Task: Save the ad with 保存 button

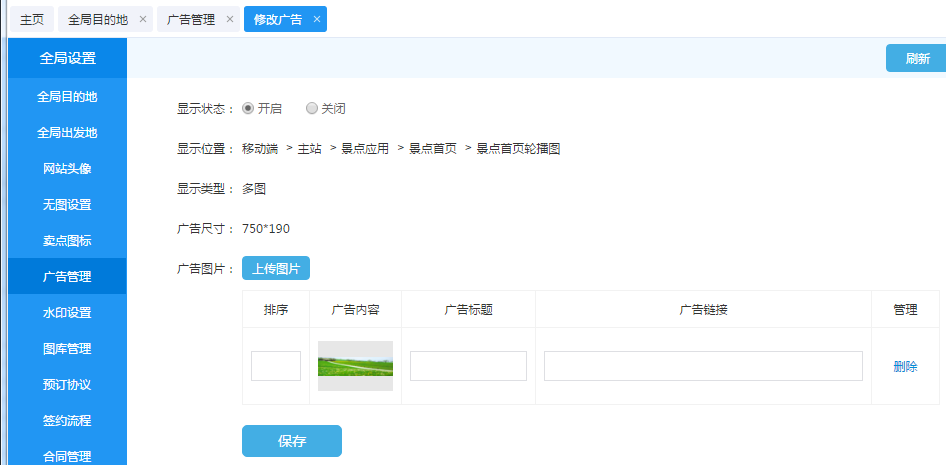Action: tap(291, 441)
